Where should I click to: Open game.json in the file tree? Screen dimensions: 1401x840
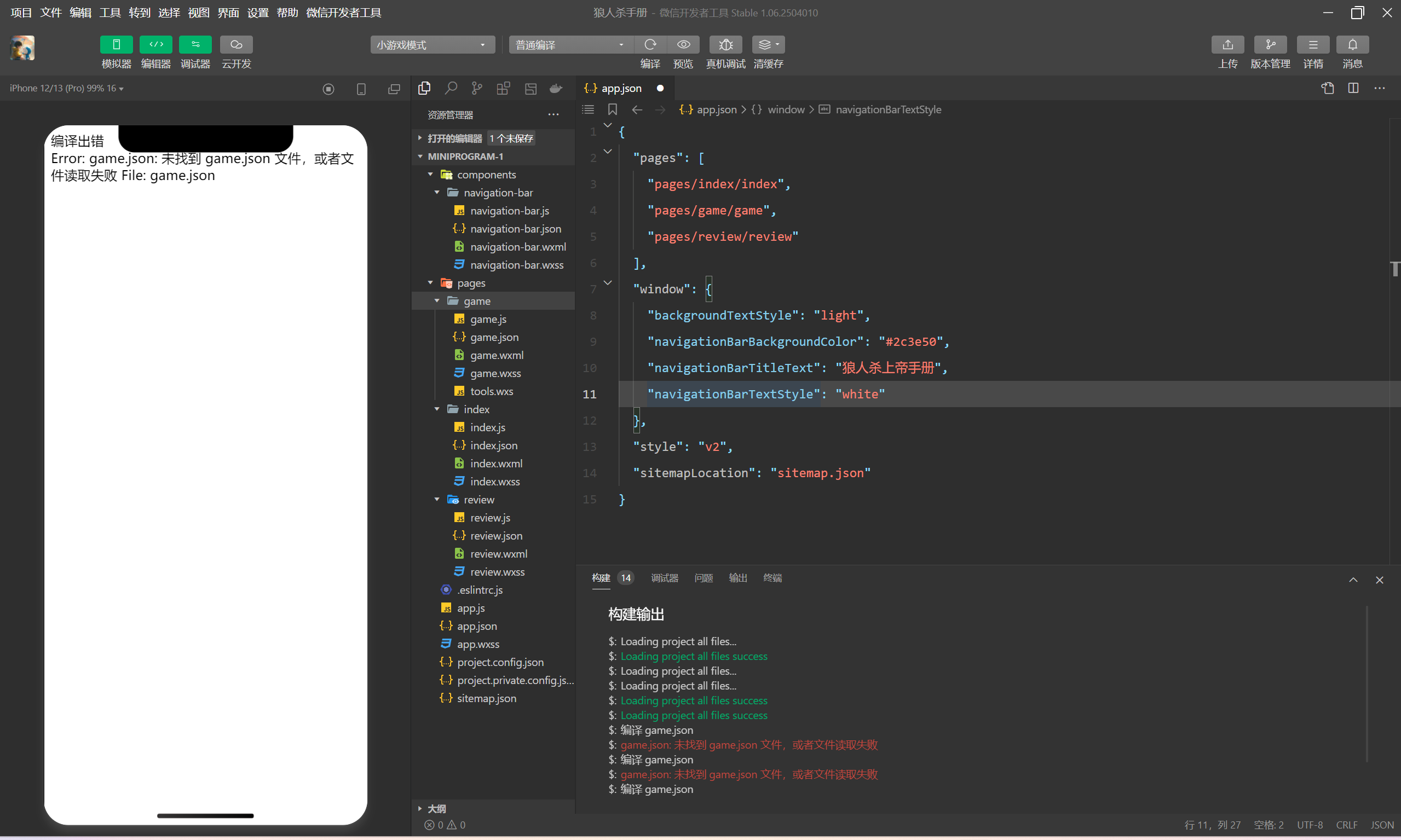[494, 337]
